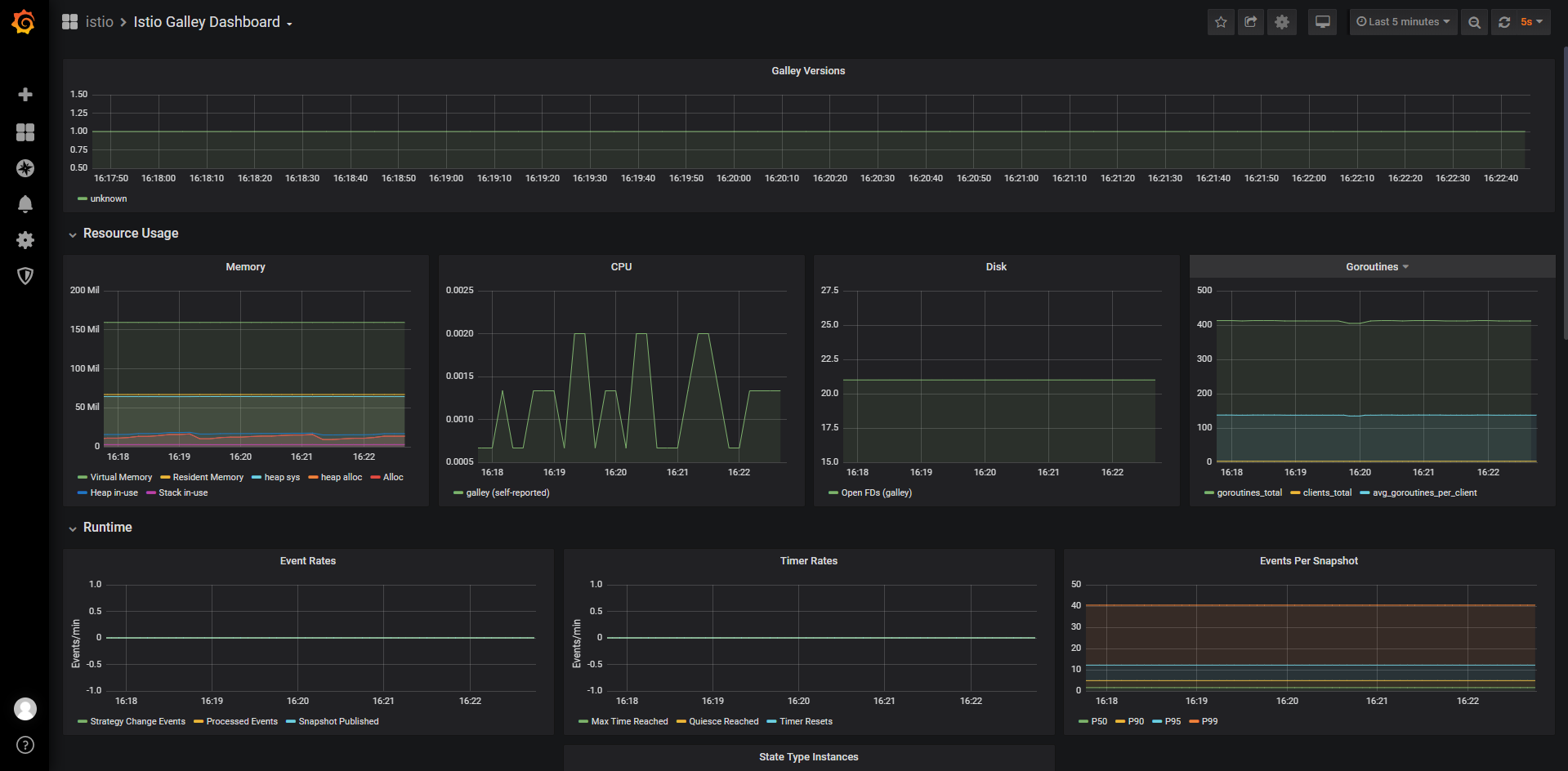
Task: Toggle Quiesce Reached legend entry
Action: pos(724,721)
